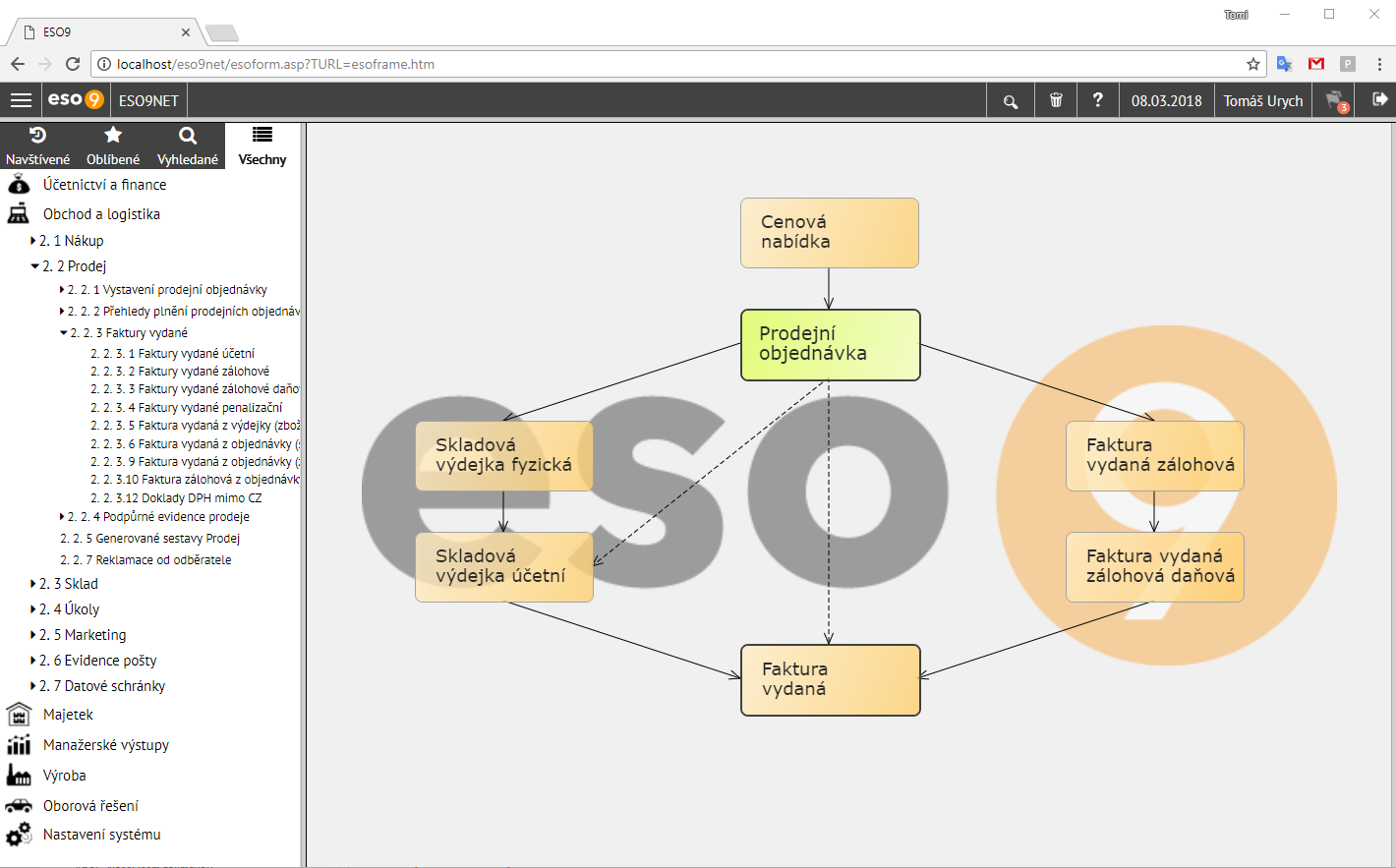Bookmark page with star icon
The height and width of the screenshot is (868, 1396).
[1253, 64]
